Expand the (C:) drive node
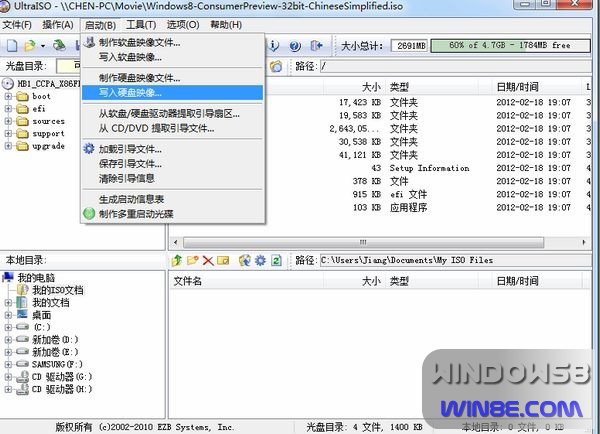Screen dimensions: 600x434 [x=8, y=327]
